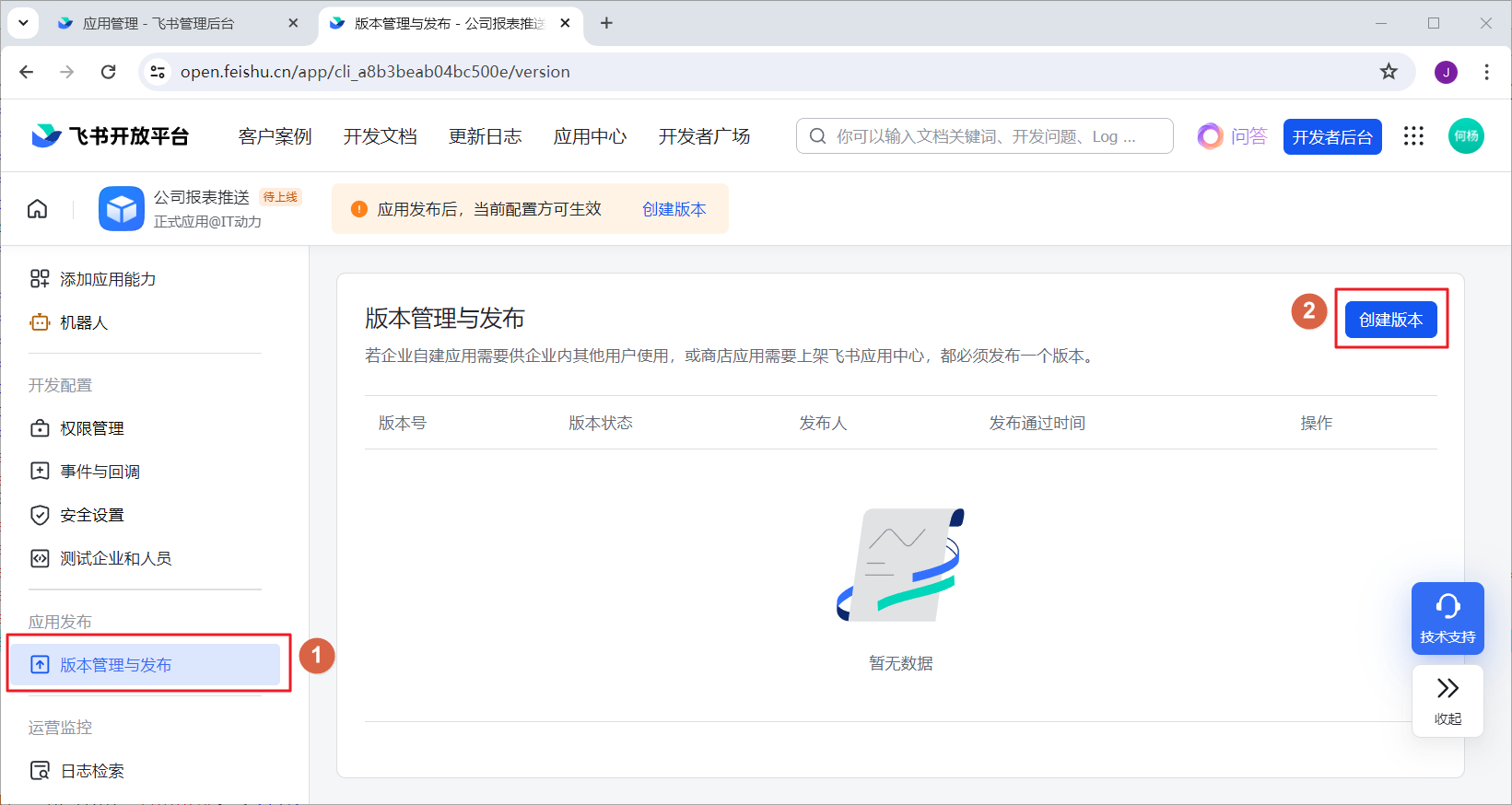This screenshot has height=805, width=1512.
Task: Open Chrome's three-dot menu
Action: pyautogui.click(x=1485, y=72)
